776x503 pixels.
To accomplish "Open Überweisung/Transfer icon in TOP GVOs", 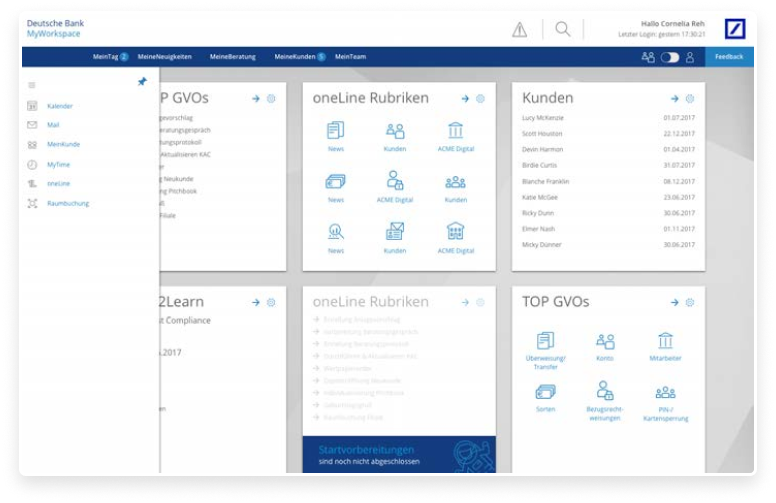I will 546,341.
